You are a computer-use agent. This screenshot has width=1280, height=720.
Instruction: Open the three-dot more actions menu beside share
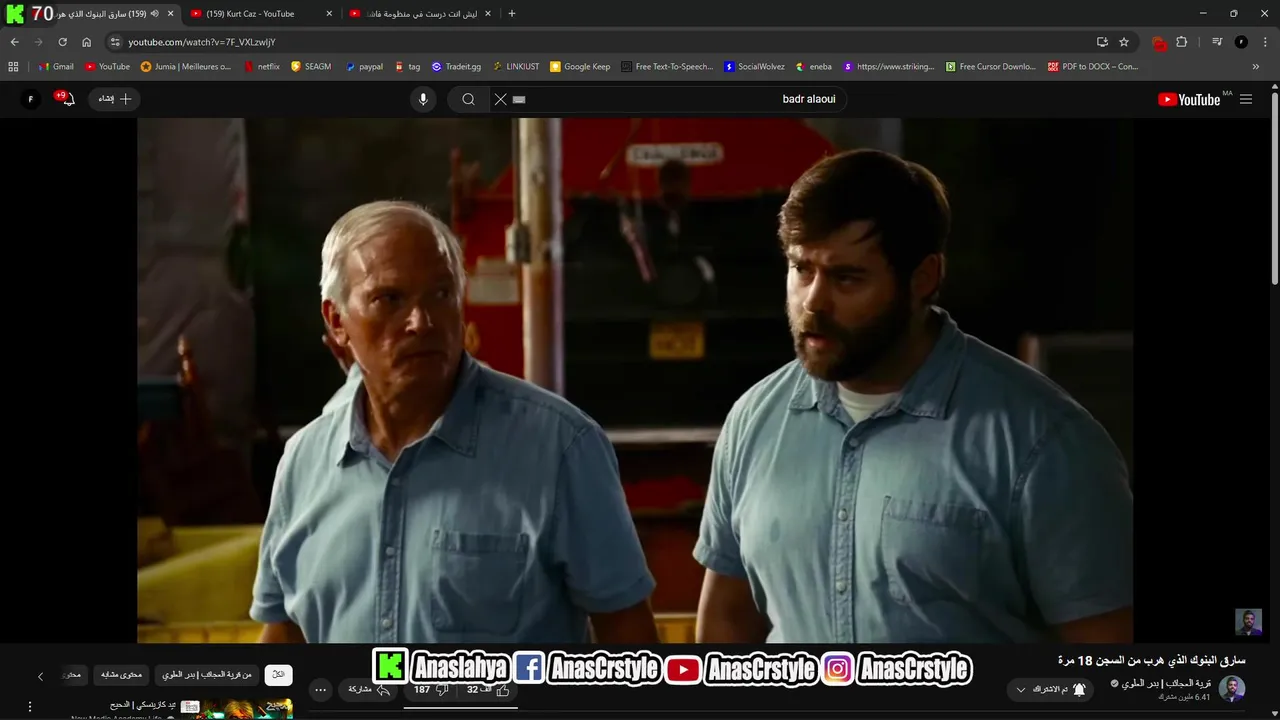321,690
